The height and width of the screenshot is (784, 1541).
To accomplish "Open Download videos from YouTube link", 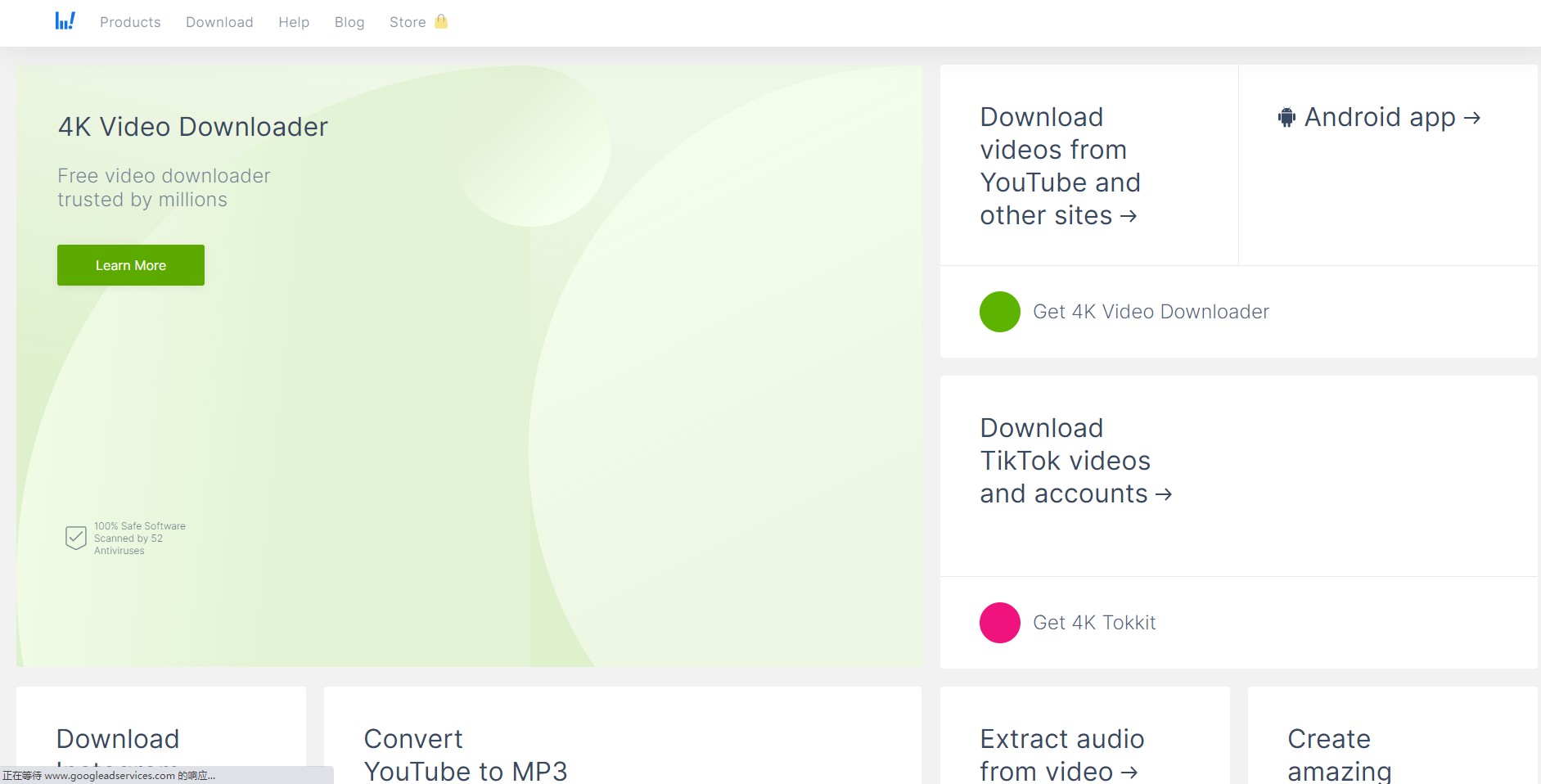I will coord(1060,166).
